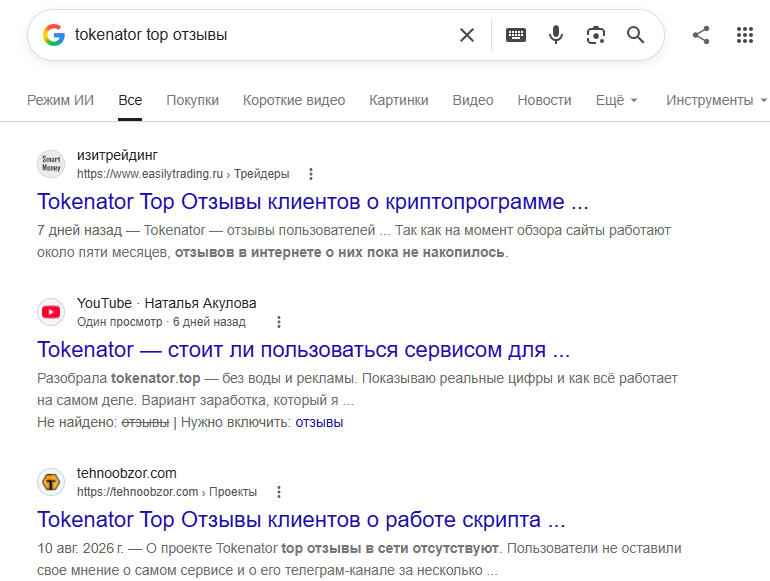
Task: Open the Новости tab
Action: 545,100
